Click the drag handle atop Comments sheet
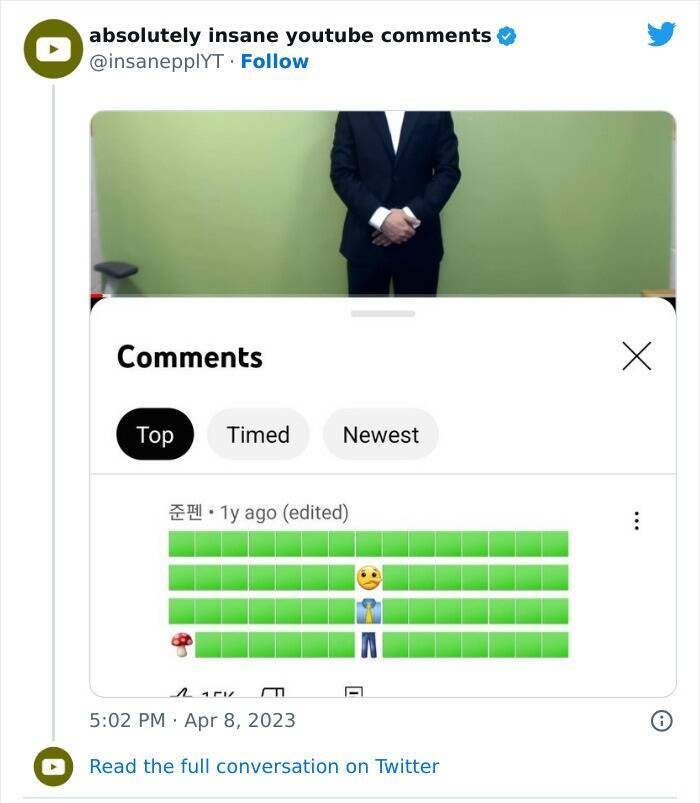This screenshot has height=803, width=700. tap(383, 314)
